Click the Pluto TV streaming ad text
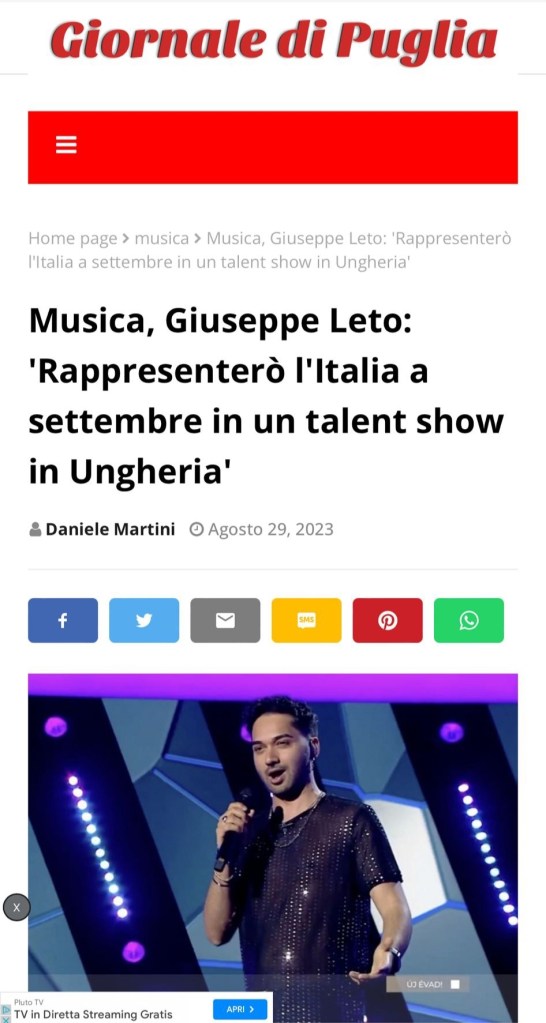Viewport: 546px width, 1023px height. pyautogui.click(x=93, y=1015)
